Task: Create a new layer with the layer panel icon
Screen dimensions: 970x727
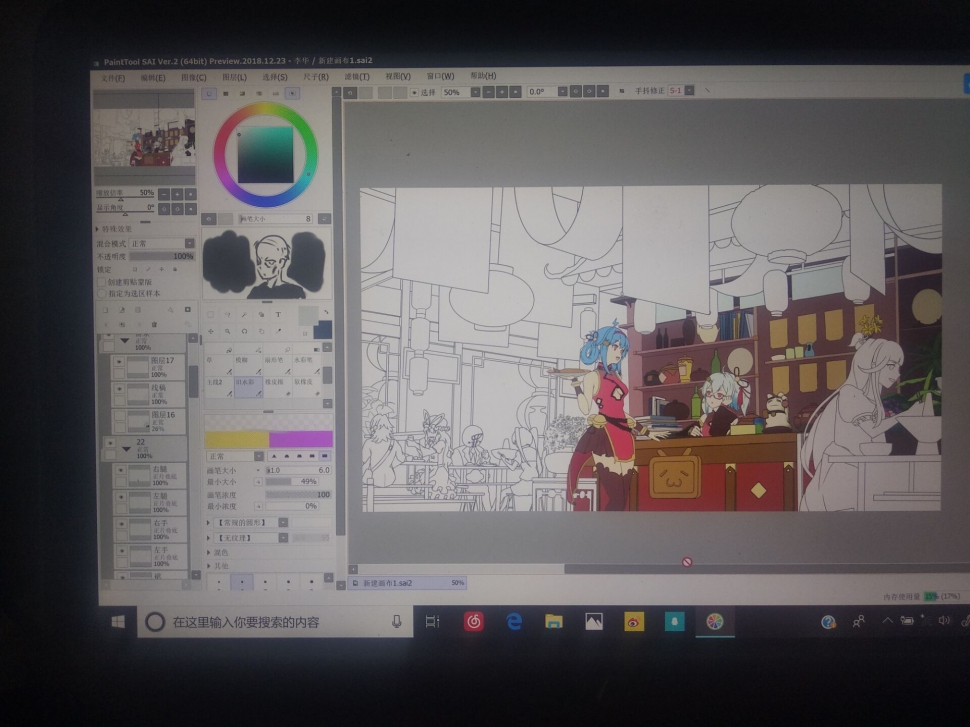Action: pyautogui.click(x=105, y=310)
